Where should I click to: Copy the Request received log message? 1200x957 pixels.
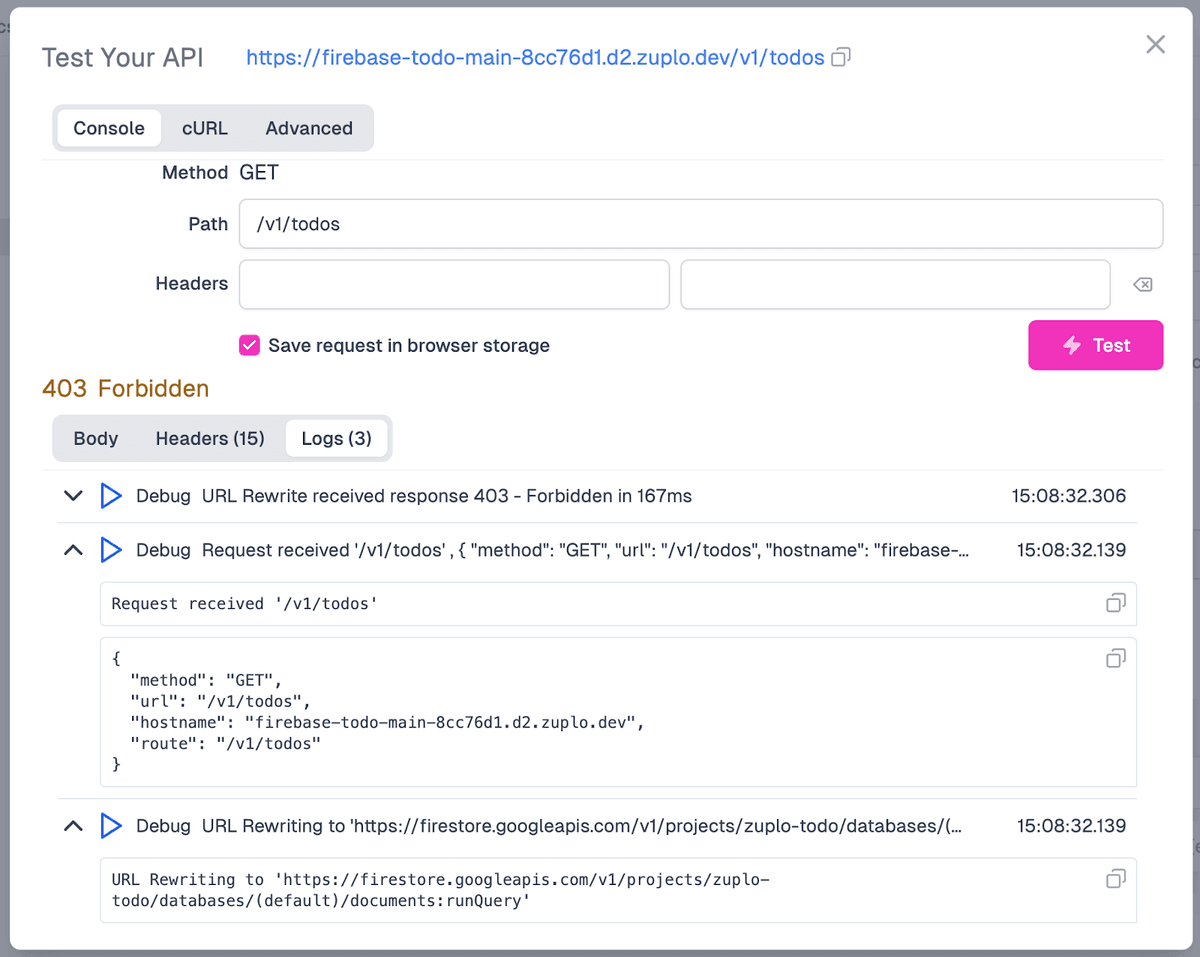1115,603
